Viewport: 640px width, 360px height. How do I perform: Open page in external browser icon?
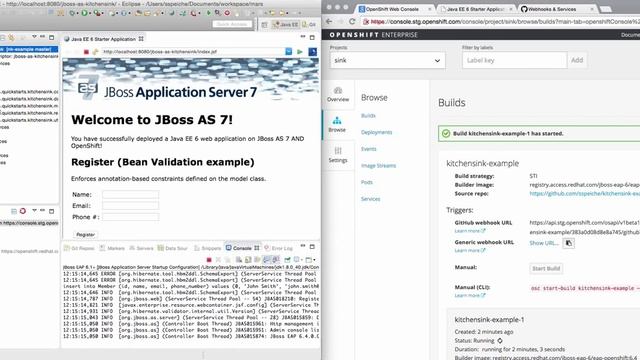[313, 52]
